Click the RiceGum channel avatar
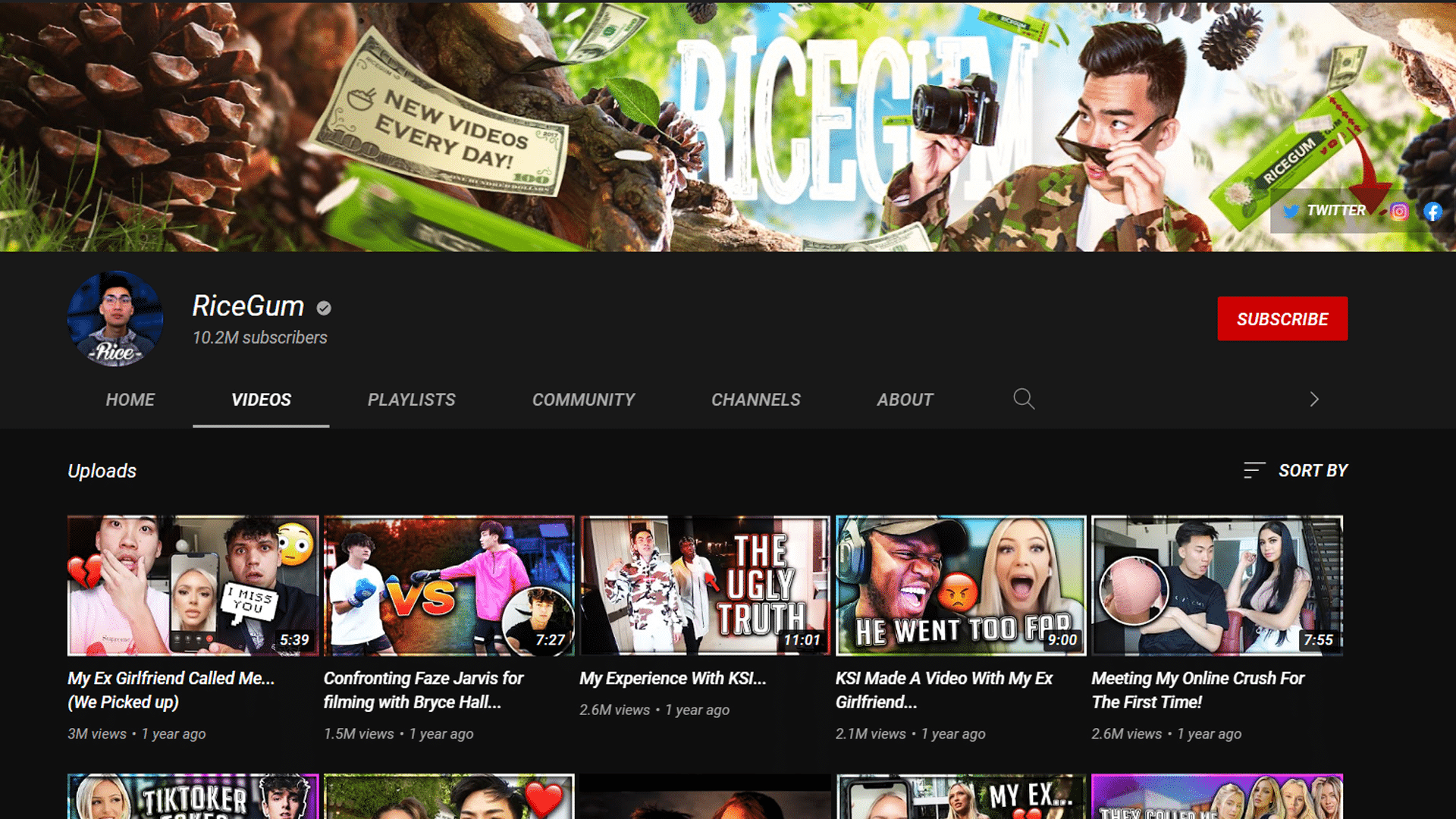 coord(115,318)
